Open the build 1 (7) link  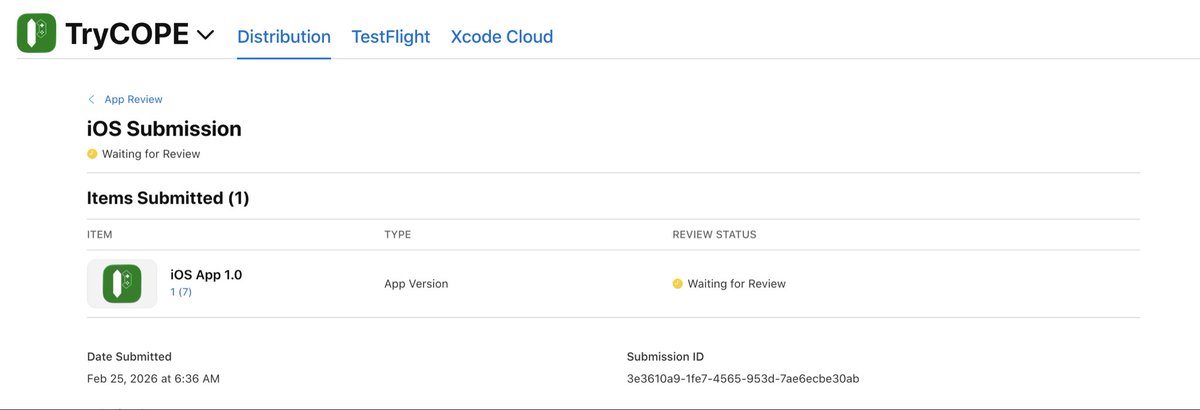(181, 292)
